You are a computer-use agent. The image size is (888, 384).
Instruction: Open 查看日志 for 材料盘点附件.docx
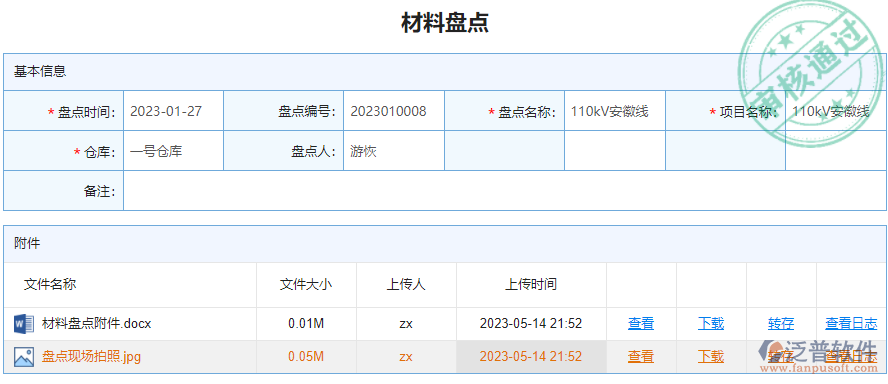851,324
